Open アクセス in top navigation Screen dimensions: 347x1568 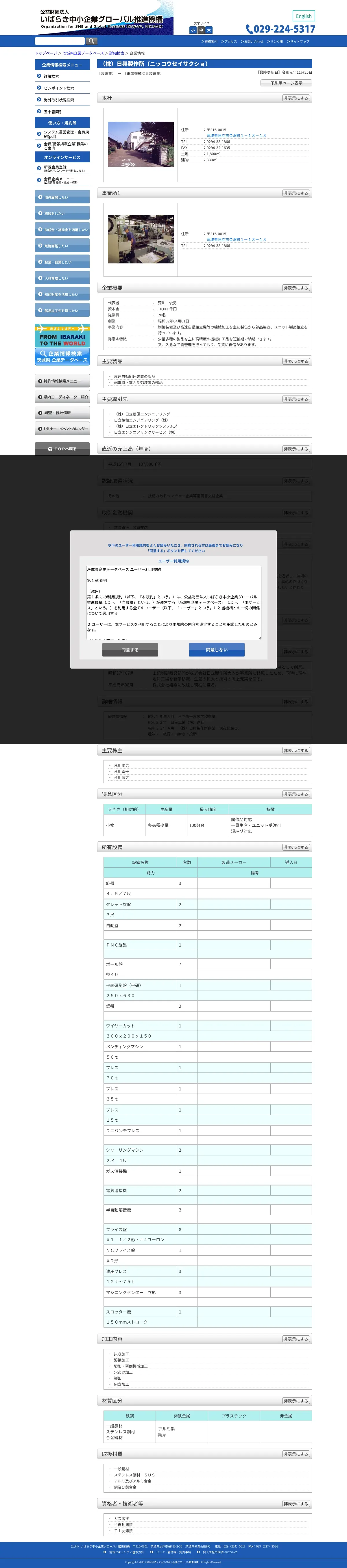pyautogui.click(x=229, y=41)
